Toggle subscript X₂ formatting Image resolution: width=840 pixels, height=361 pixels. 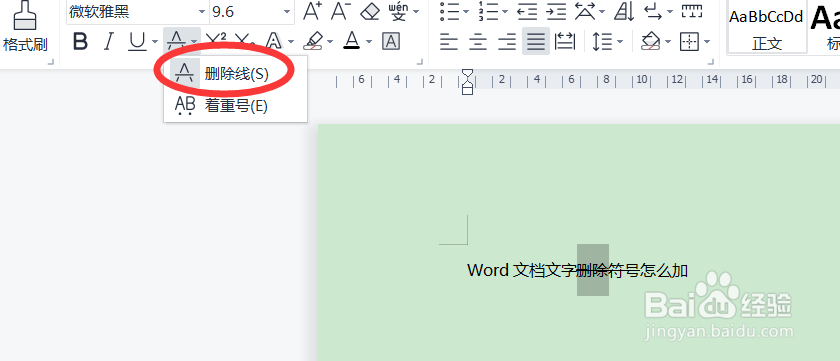click(x=244, y=41)
